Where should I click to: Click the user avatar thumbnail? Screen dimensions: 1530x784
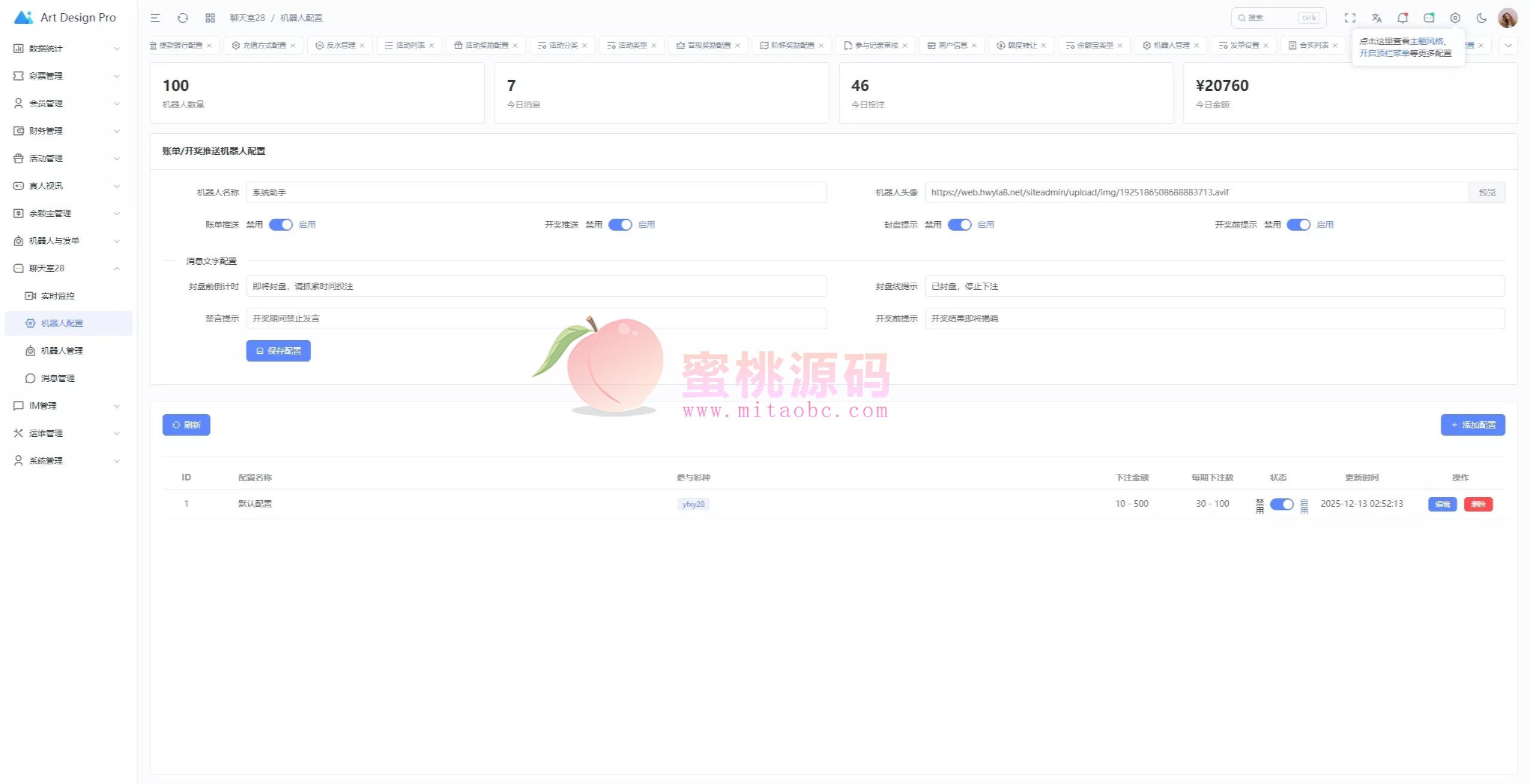(1507, 18)
